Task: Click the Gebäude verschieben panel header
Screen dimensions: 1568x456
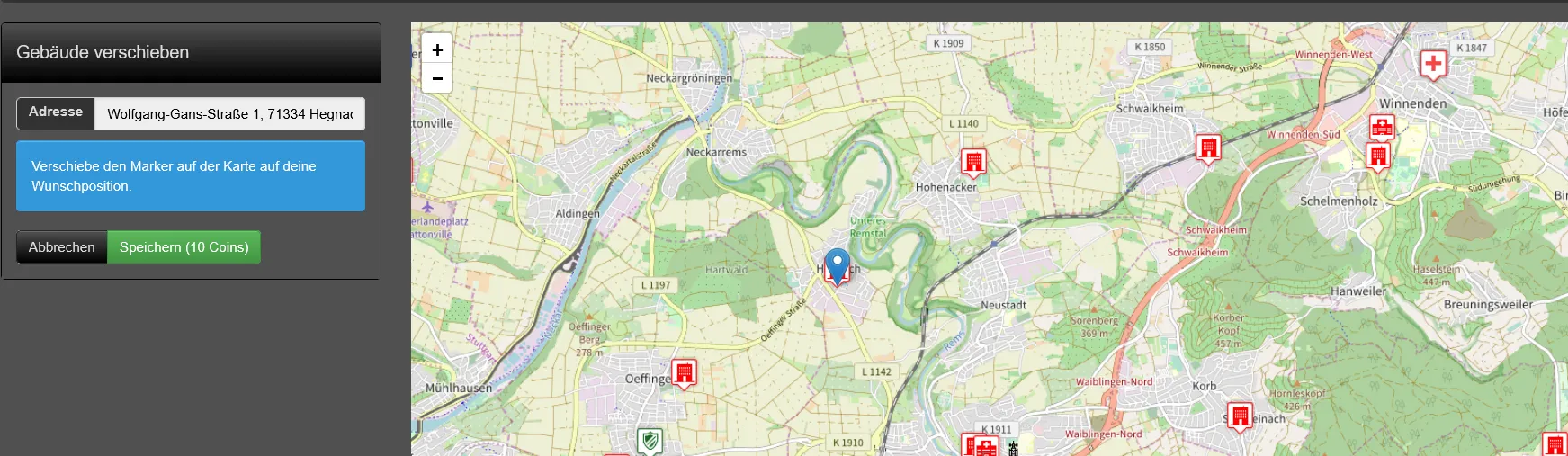Action: [191, 53]
